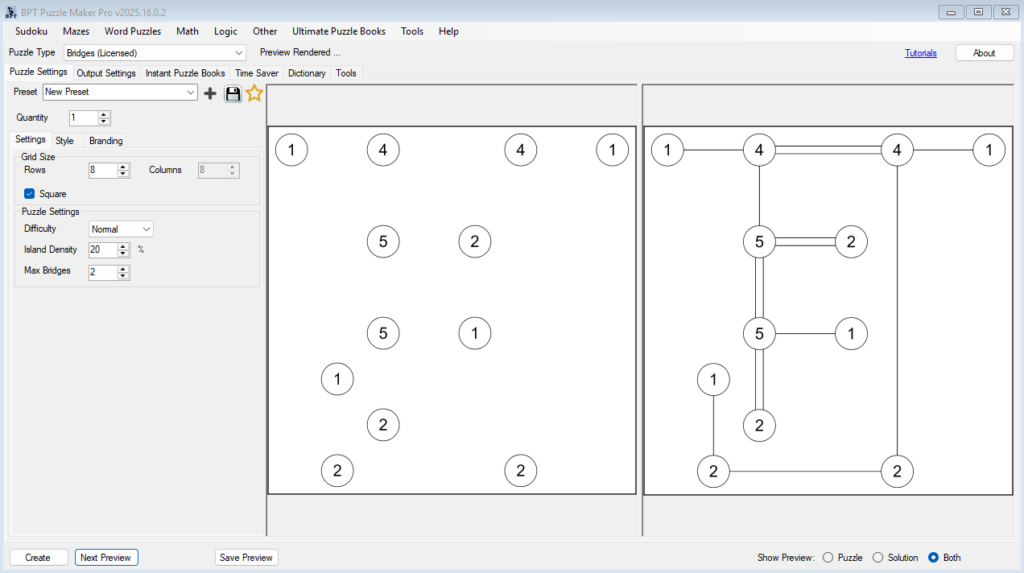1024x573 pixels.
Task: Switch to the Instant Puzzle Books tab
Action: [x=185, y=73]
